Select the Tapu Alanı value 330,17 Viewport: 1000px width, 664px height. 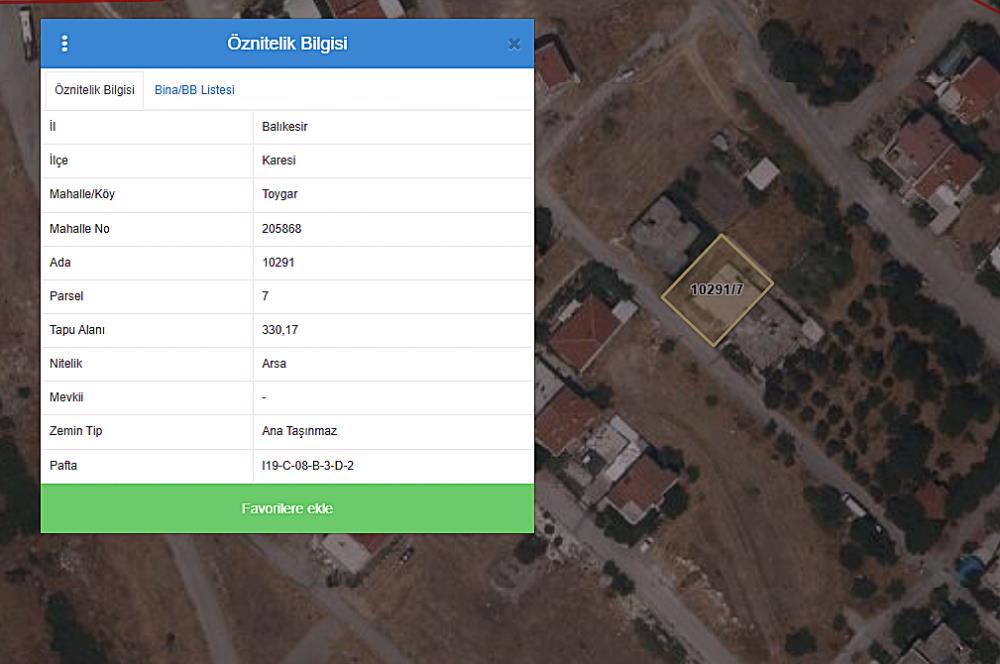280,330
